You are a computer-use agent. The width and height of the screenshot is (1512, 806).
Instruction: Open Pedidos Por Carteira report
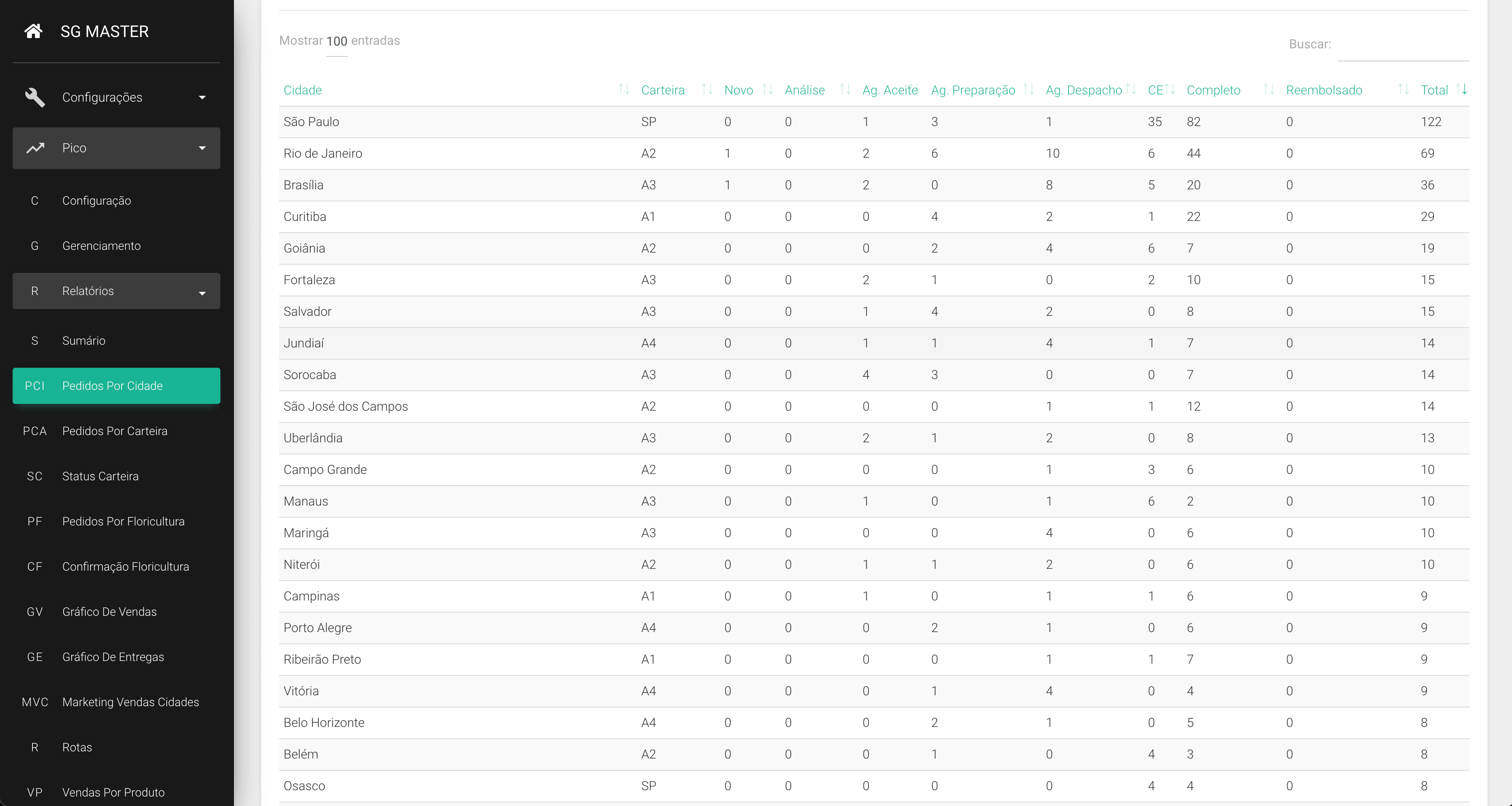[114, 431]
